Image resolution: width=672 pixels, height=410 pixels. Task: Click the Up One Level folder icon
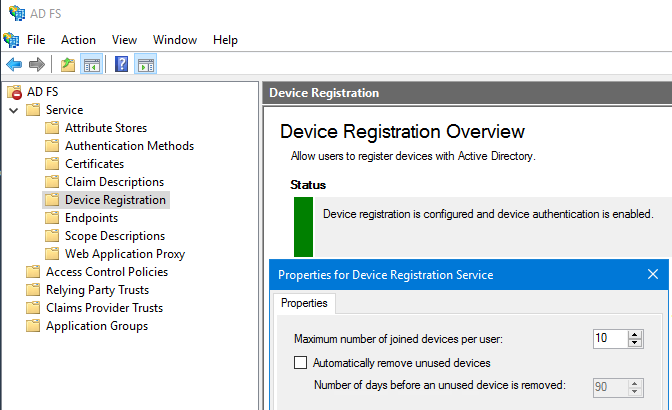68,65
